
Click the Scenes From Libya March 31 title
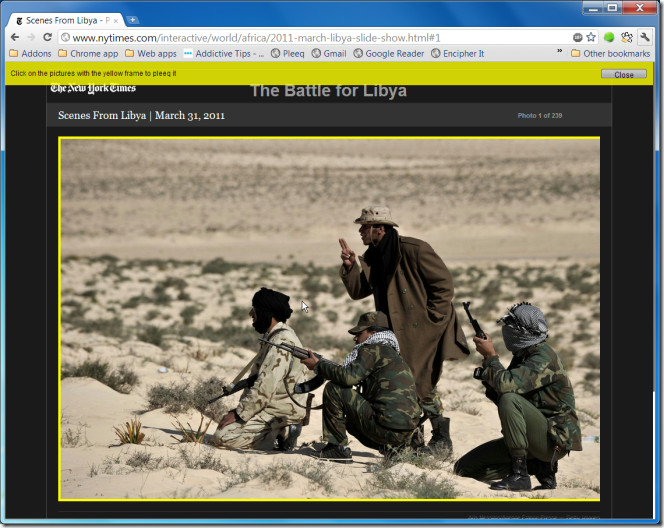pos(141,115)
